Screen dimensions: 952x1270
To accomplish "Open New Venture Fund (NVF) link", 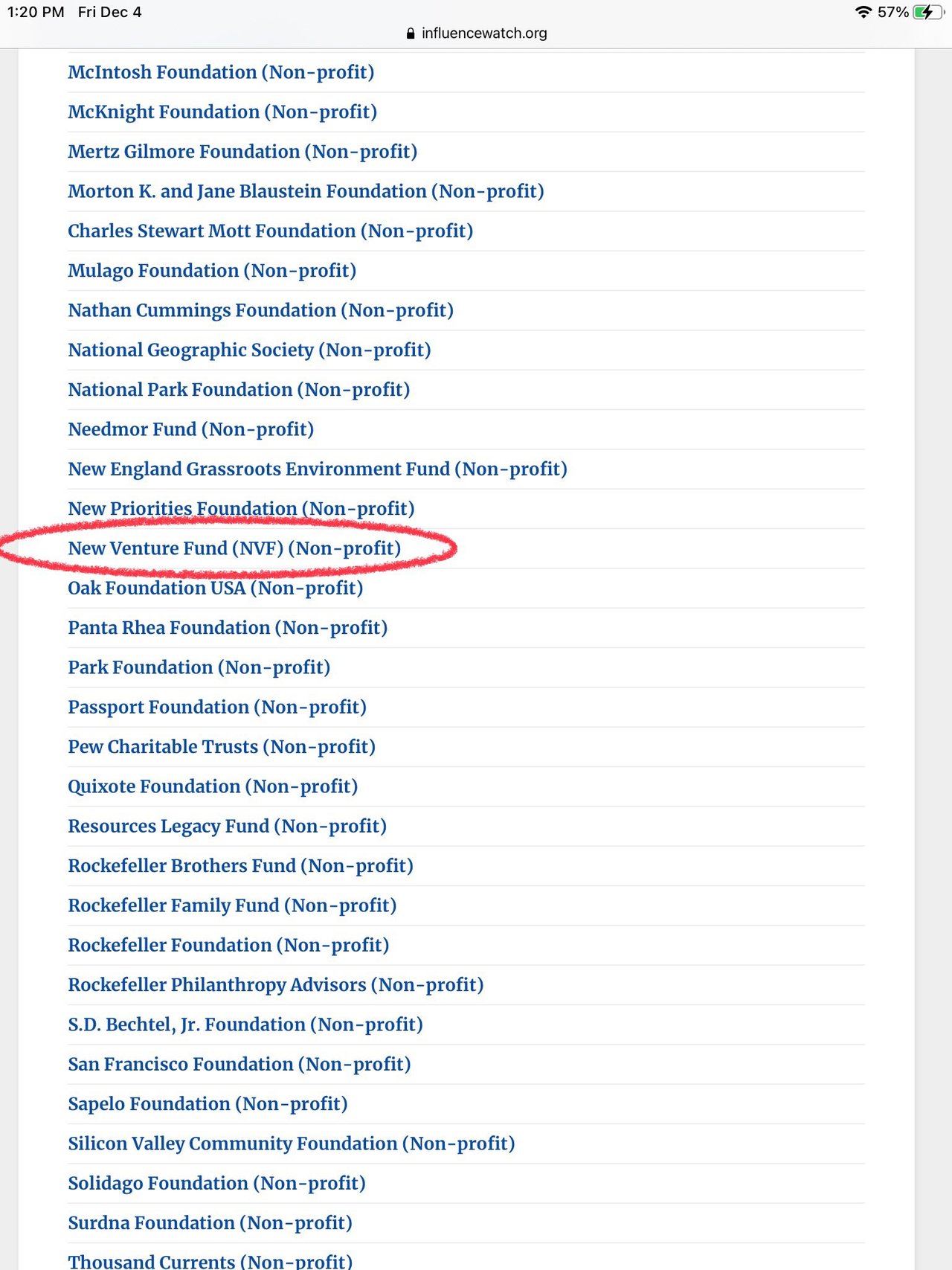I will (x=234, y=548).
